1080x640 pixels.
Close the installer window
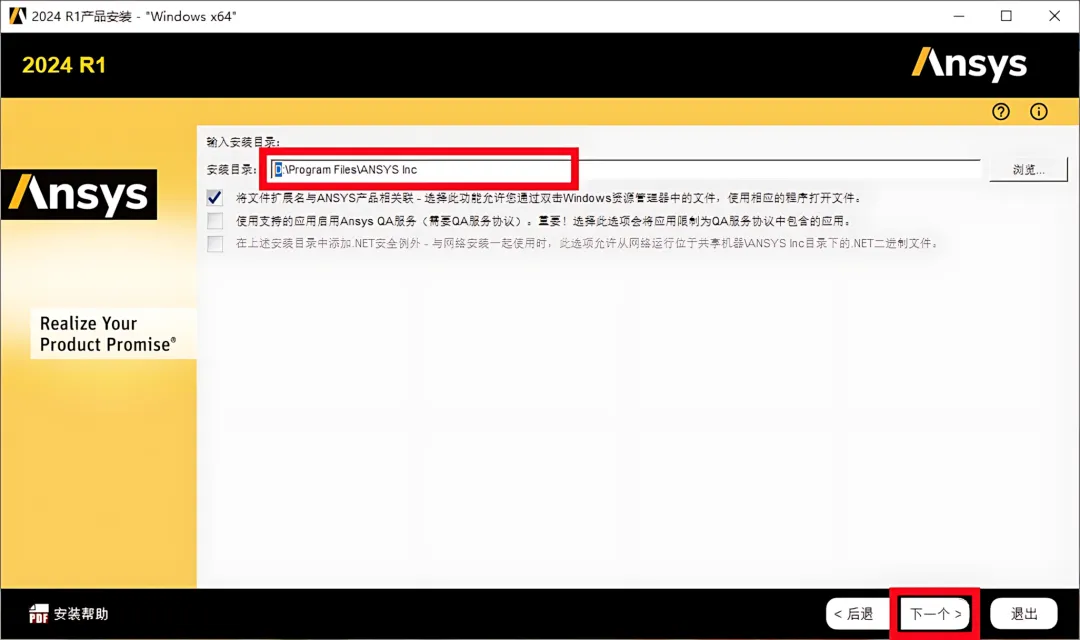1055,16
